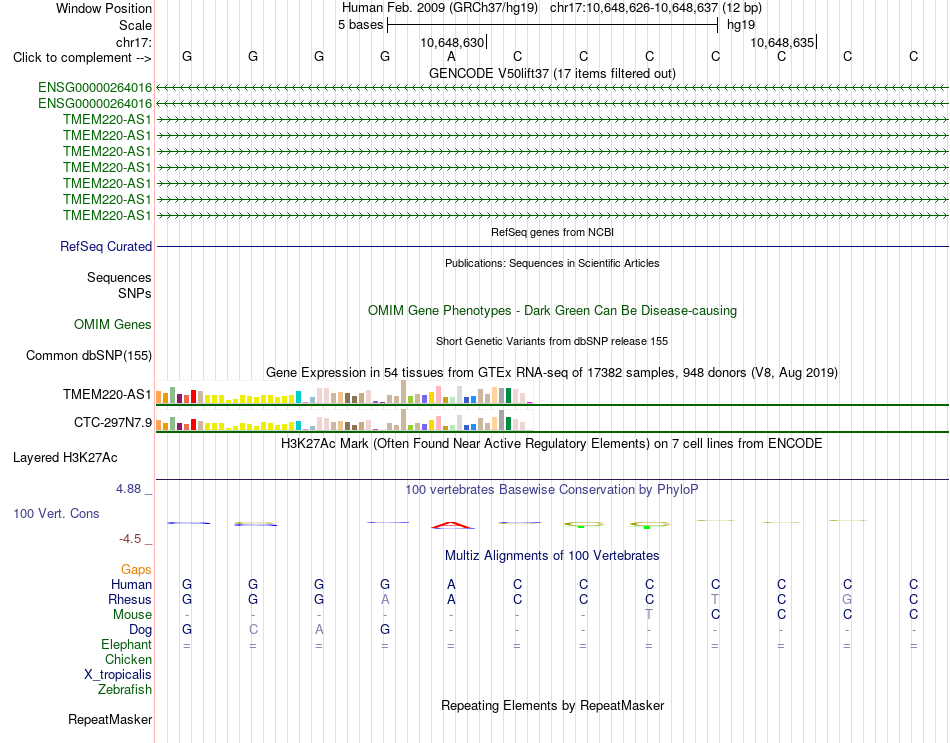Click the Window Position track label
The image size is (950, 743).
tap(104, 8)
